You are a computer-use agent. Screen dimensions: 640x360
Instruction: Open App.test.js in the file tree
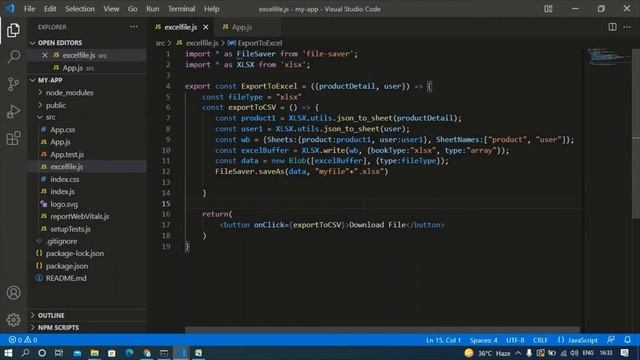tap(67, 155)
